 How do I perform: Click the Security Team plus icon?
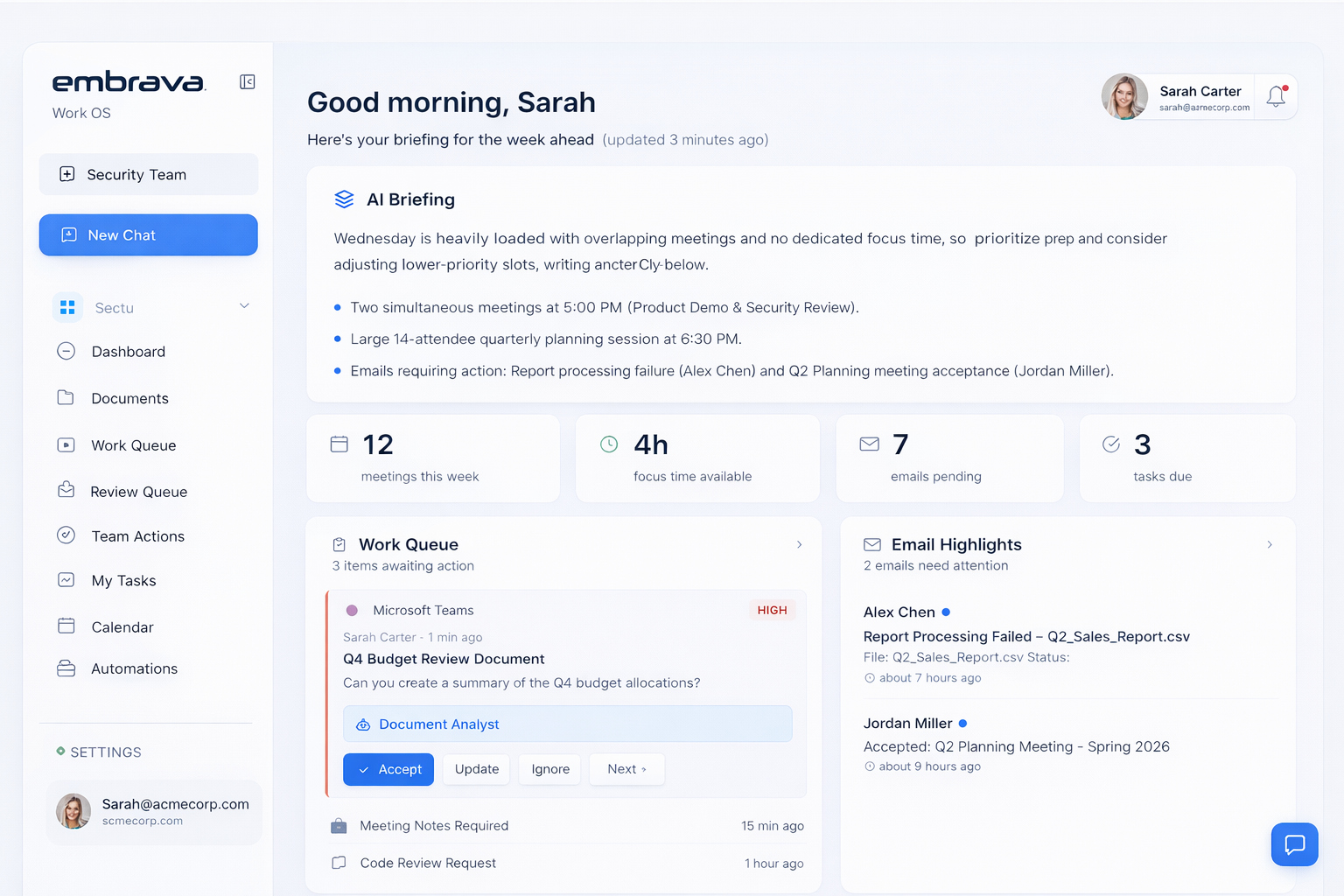click(x=66, y=174)
